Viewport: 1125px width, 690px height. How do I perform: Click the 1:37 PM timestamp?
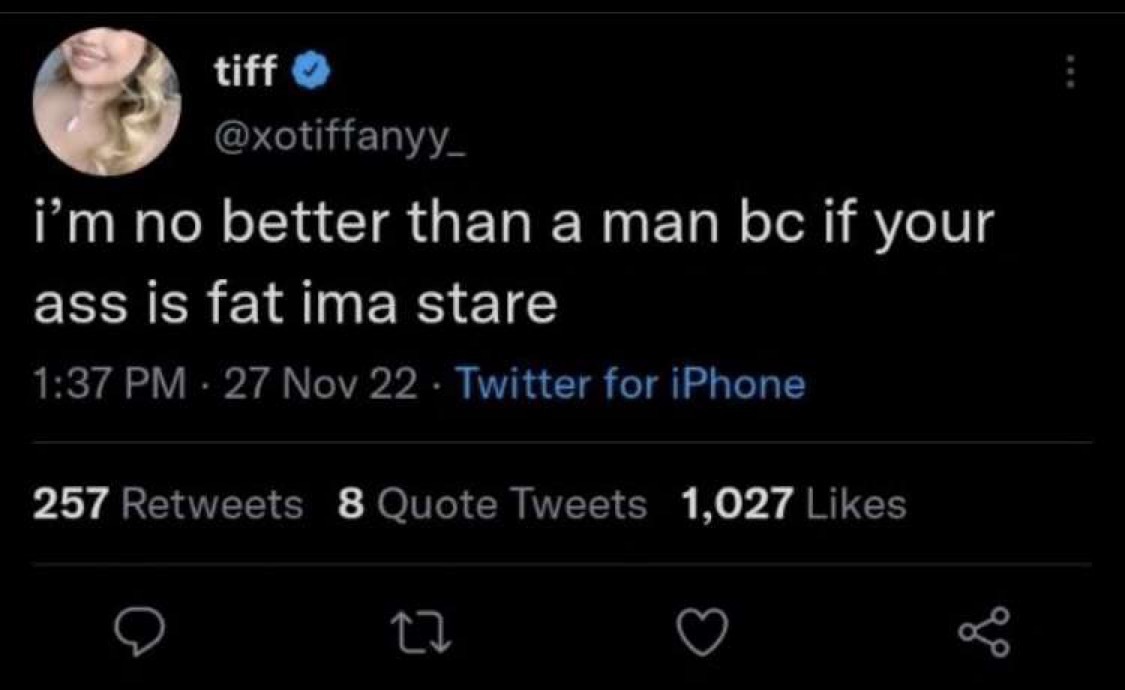point(109,384)
